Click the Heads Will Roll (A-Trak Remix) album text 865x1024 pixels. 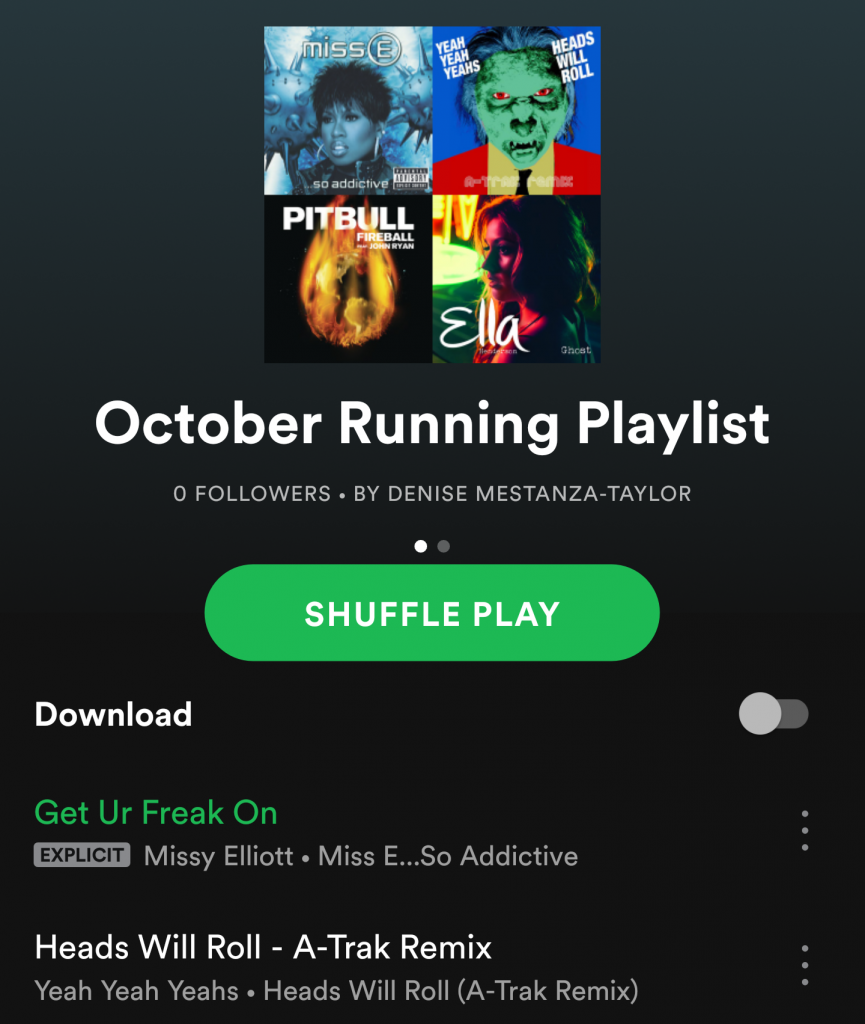click(x=451, y=991)
